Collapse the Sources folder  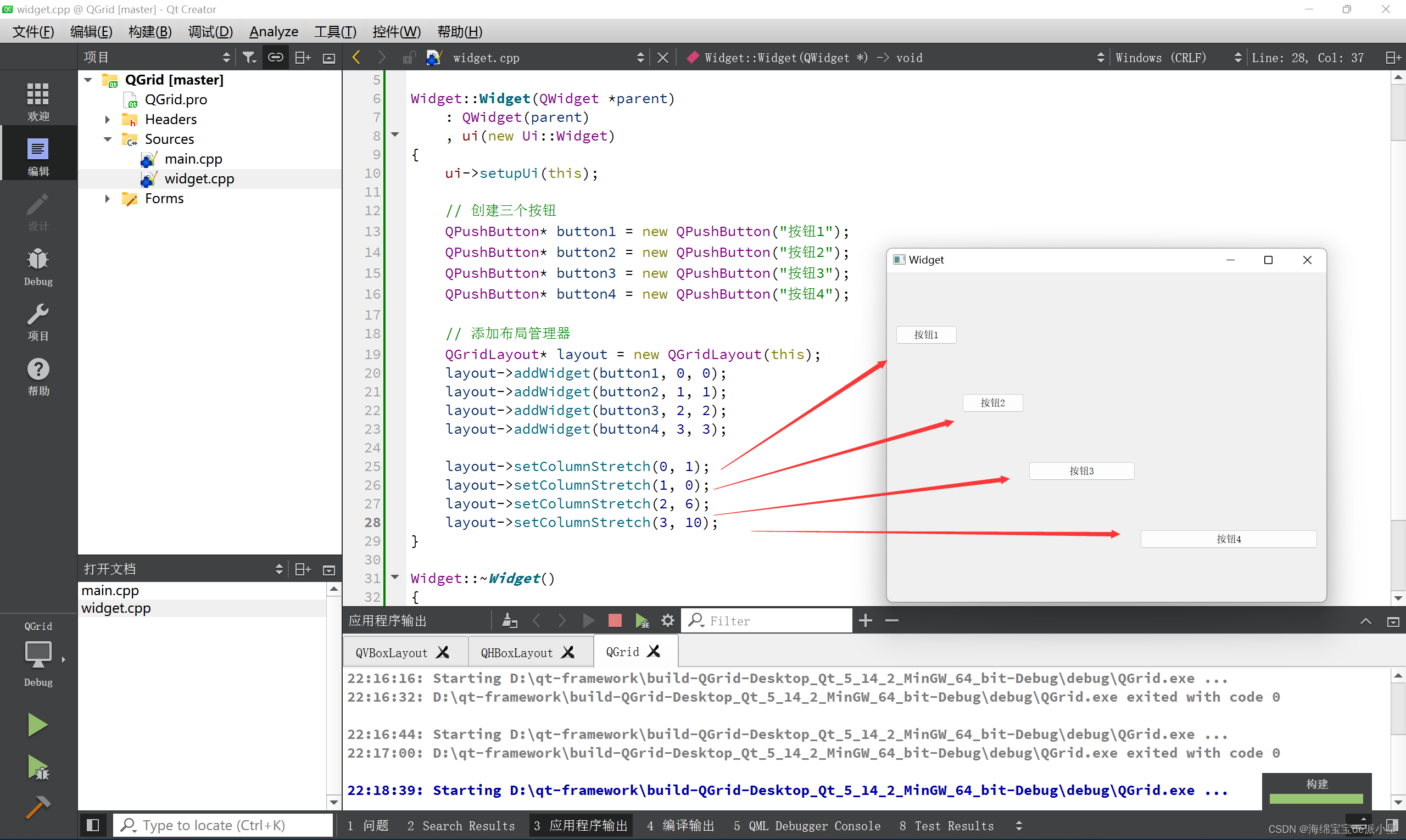pos(107,139)
